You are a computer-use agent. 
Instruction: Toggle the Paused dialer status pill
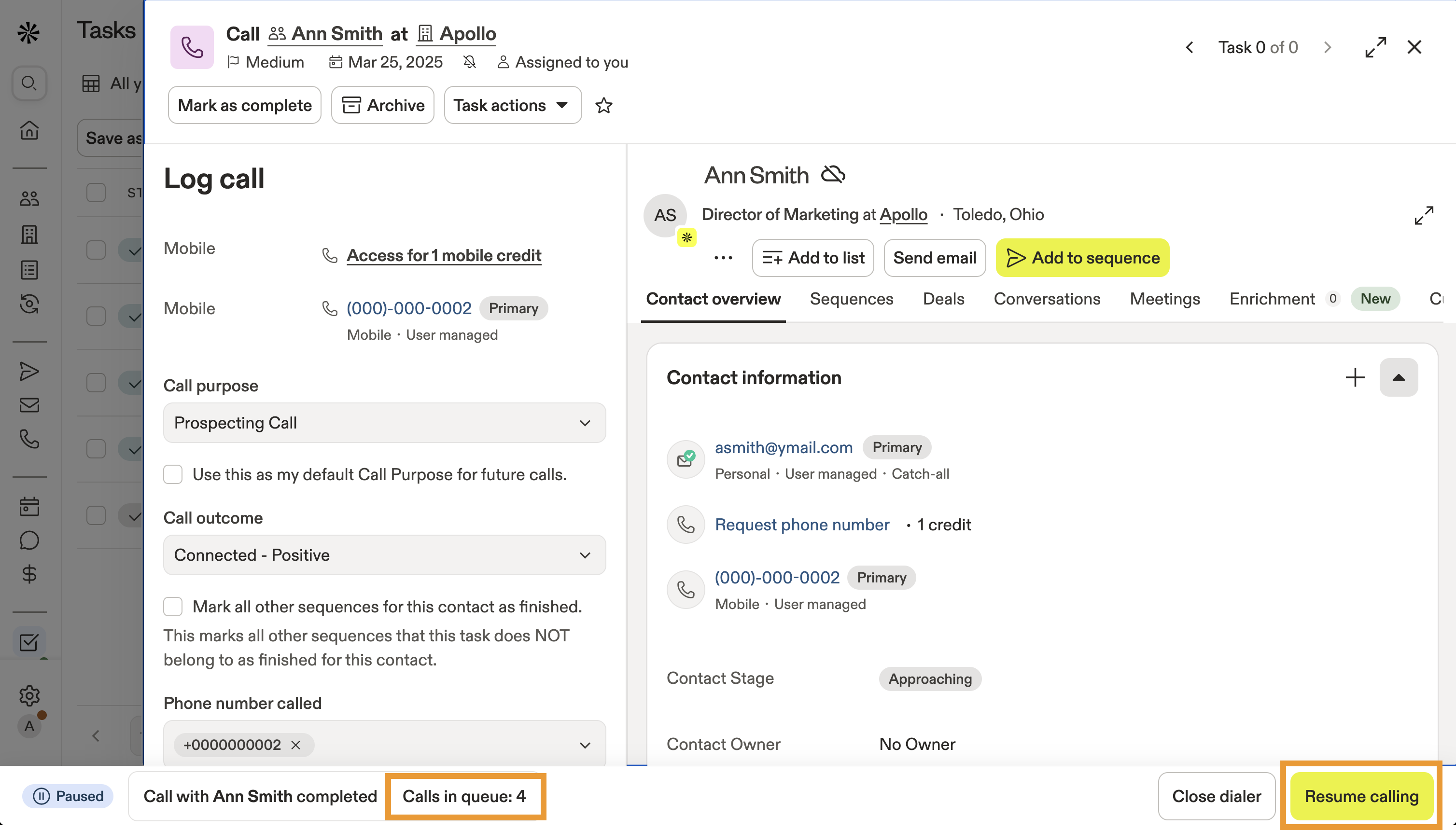coord(68,796)
